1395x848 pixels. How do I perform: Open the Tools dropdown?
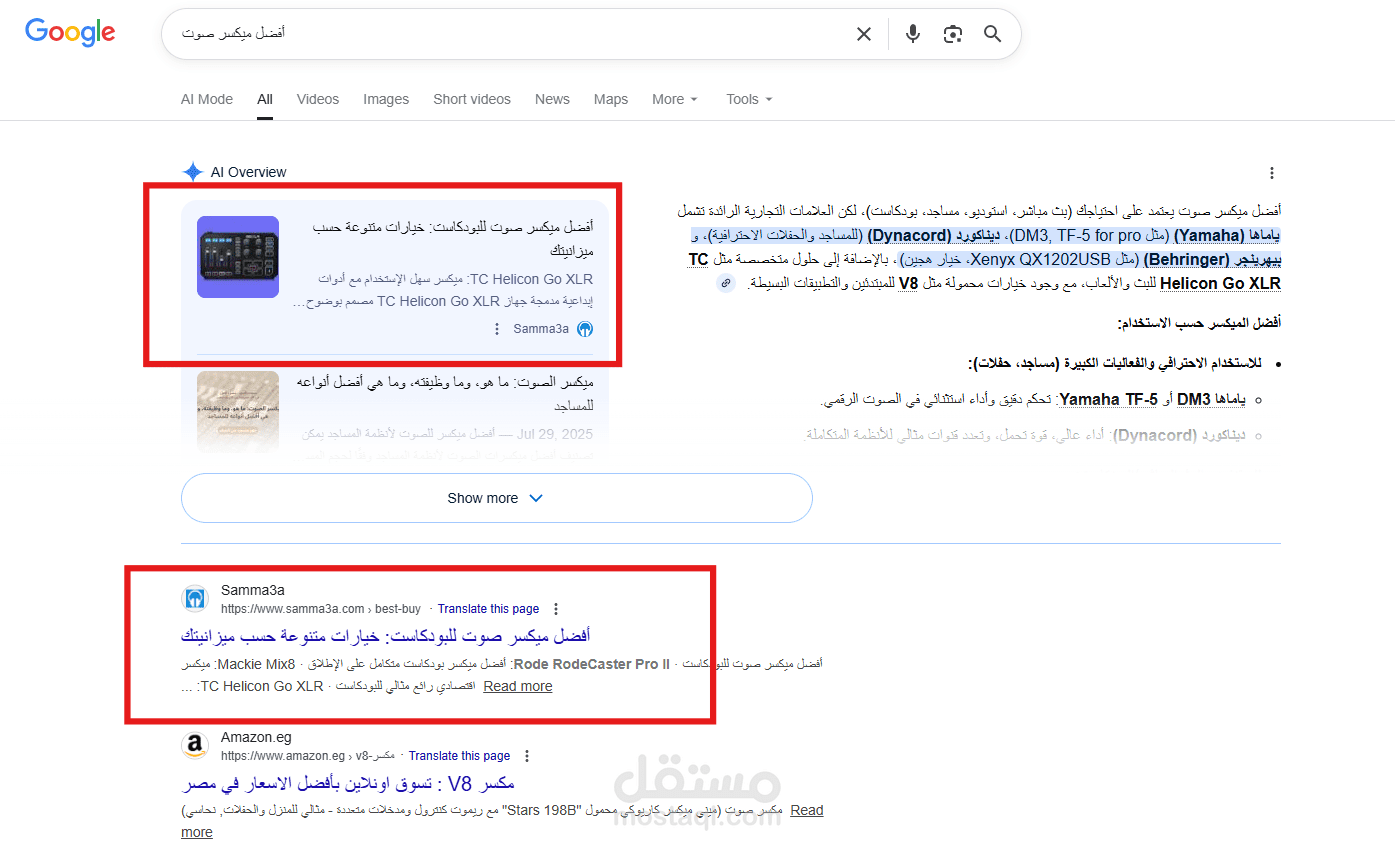(x=750, y=99)
